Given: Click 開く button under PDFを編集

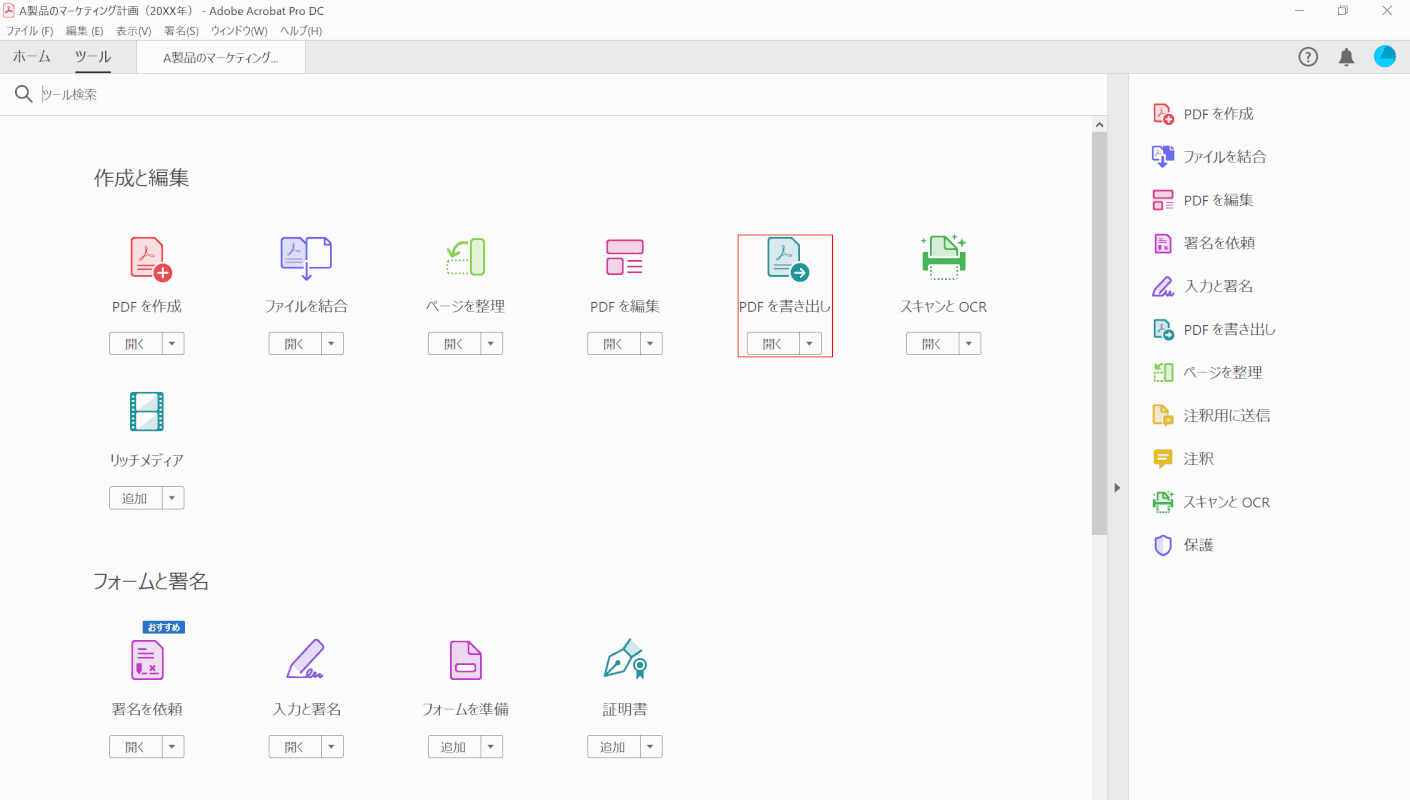Looking at the screenshot, I should pos(614,344).
